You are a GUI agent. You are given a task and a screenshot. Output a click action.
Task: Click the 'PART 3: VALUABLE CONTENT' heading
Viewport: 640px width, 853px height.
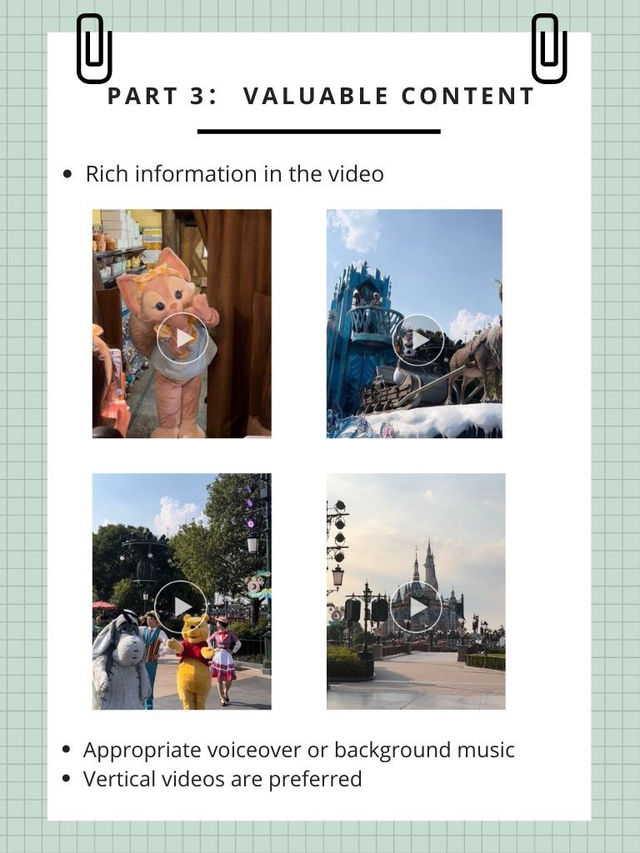321,96
